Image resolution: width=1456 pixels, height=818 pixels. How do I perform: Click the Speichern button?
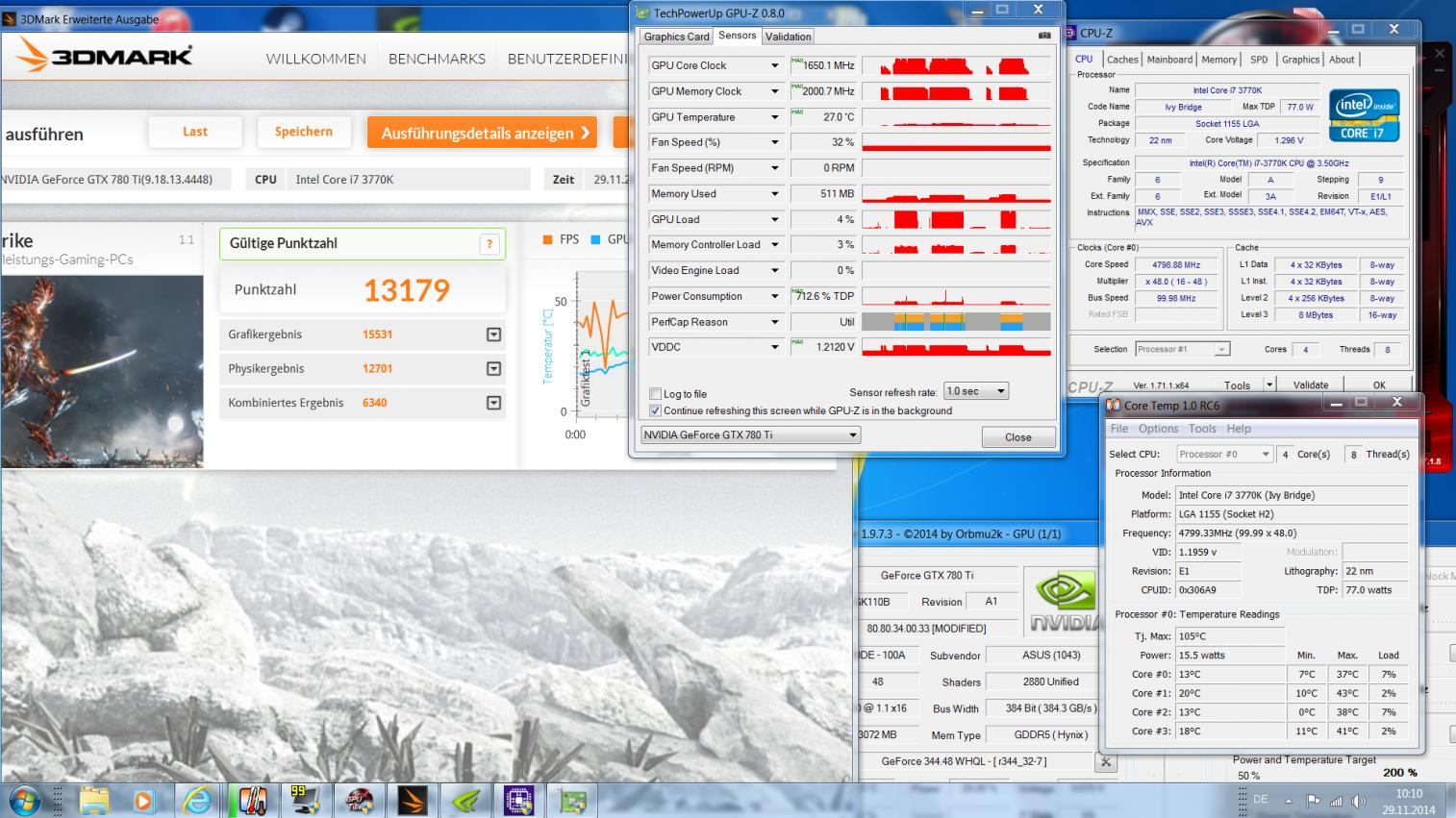pyautogui.click(x=304, y=132)
